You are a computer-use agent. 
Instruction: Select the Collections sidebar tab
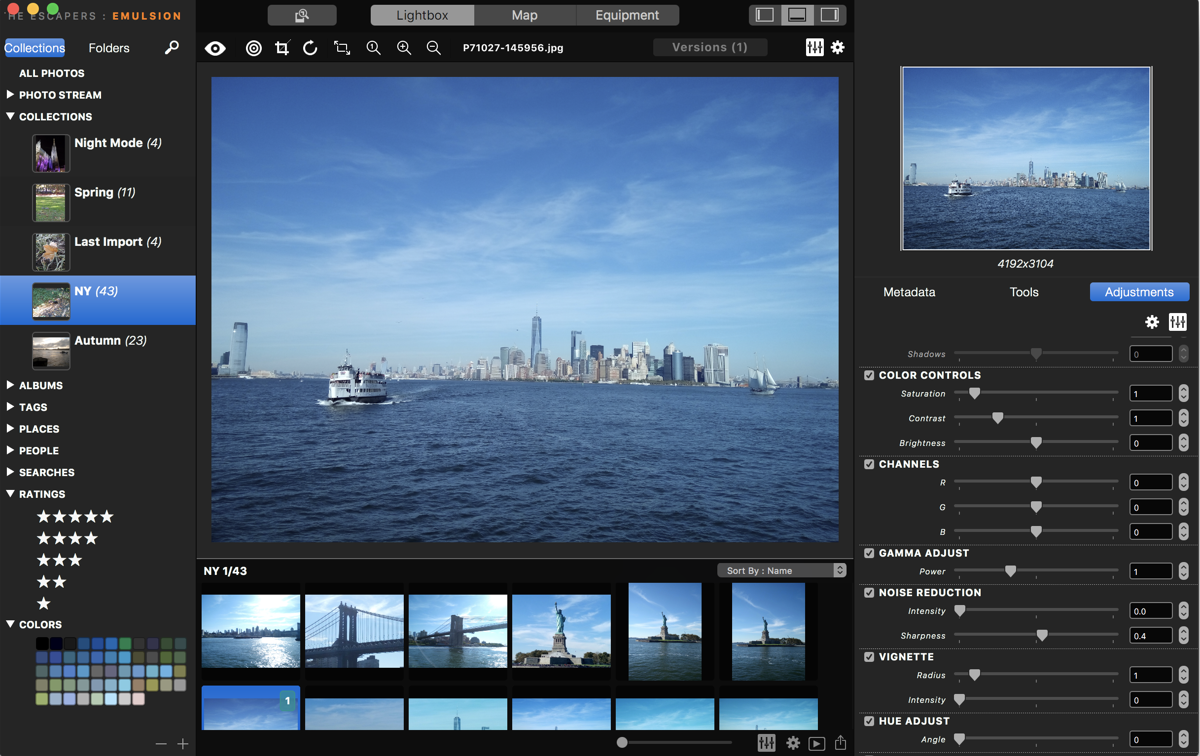click(x=34, y=48)
